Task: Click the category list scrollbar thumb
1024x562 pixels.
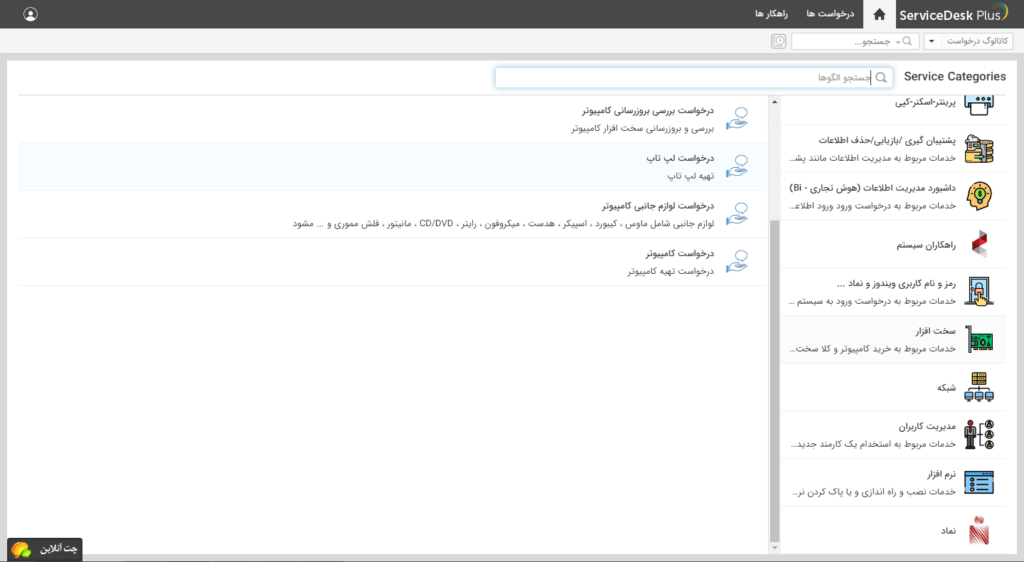Action: coord(775,381)
